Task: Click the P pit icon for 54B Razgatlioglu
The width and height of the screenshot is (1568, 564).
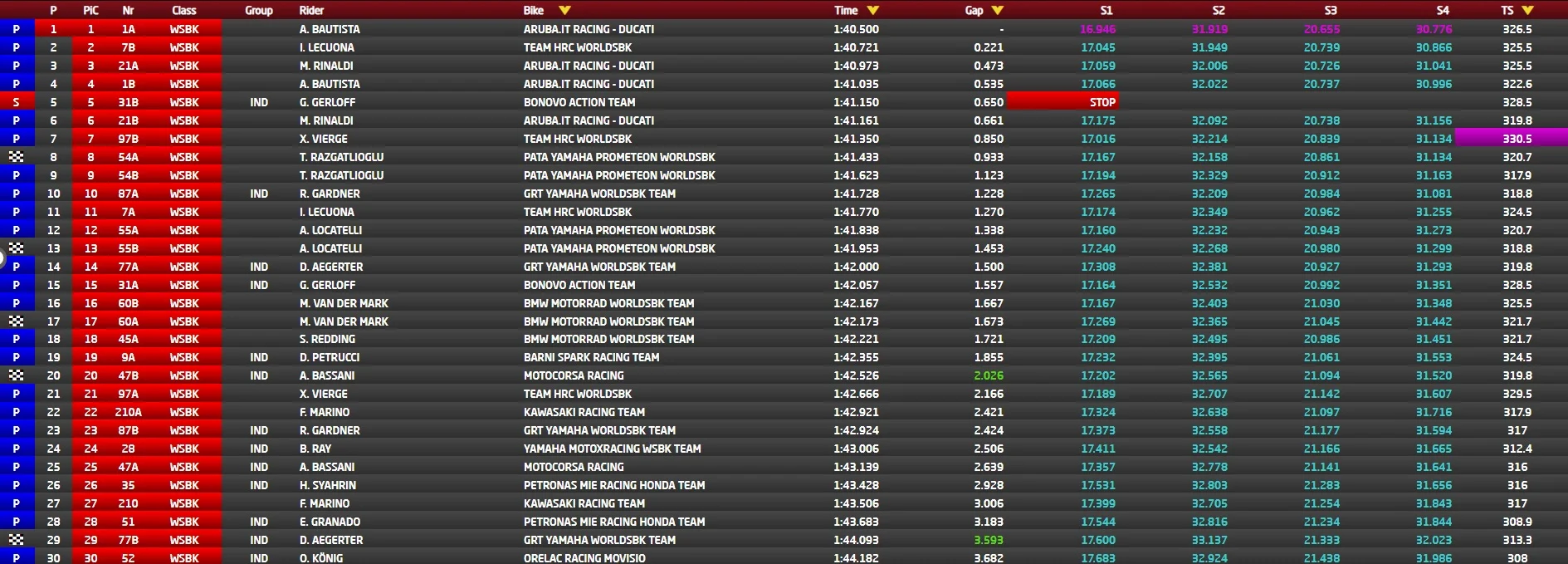Action: coord(17,175)
